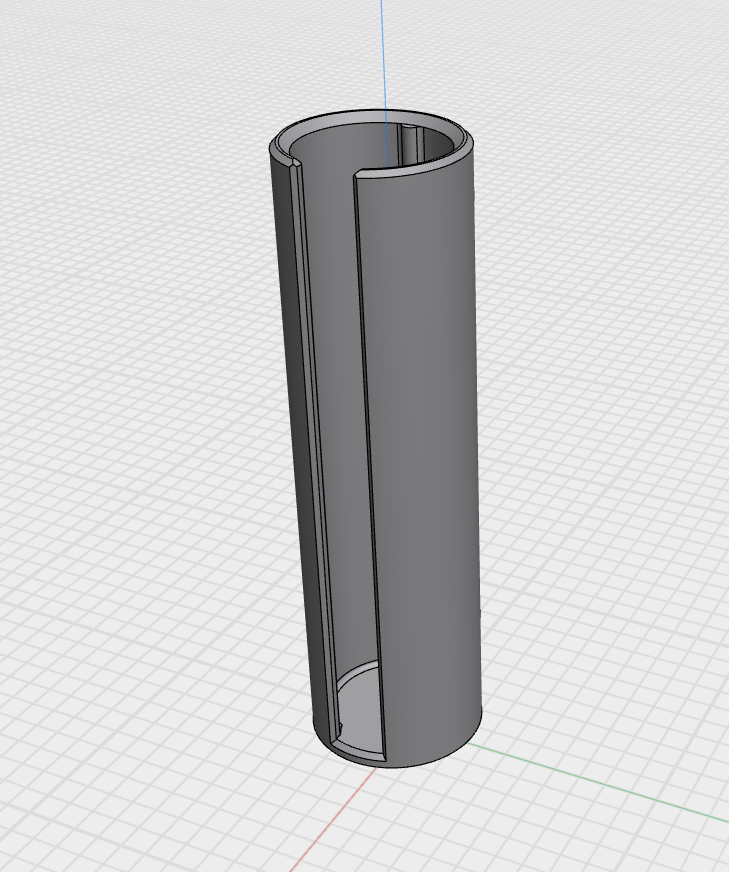This screenshot has width=729, height=872.
Task: Click the grid in the upper-left corner
Action: (60, 60)
